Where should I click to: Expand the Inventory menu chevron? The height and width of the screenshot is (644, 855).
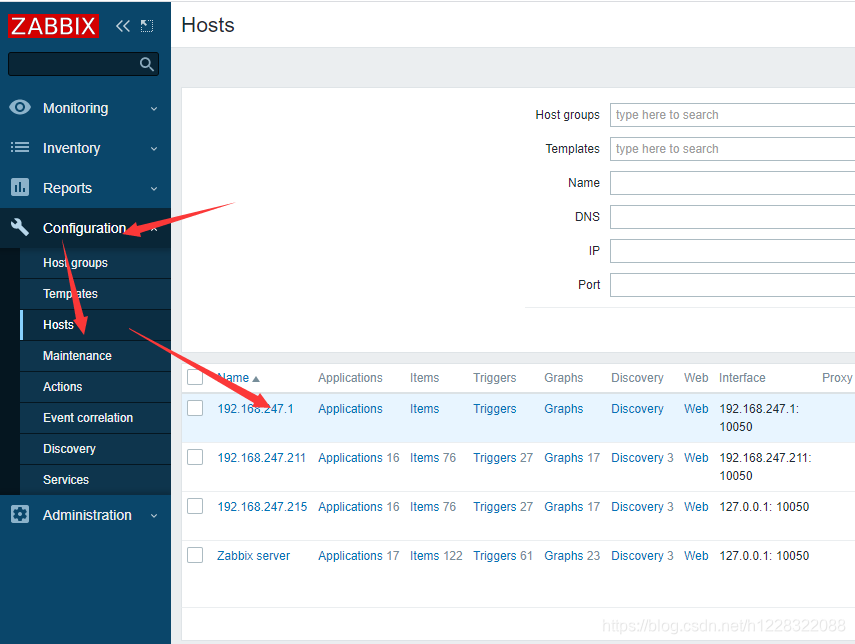pos(154,148)
